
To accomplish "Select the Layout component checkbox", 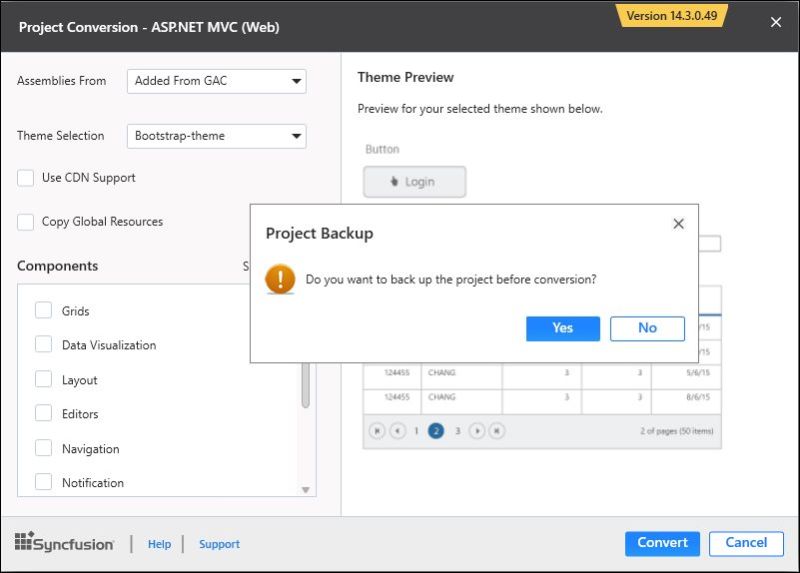I will pos(43,379).
